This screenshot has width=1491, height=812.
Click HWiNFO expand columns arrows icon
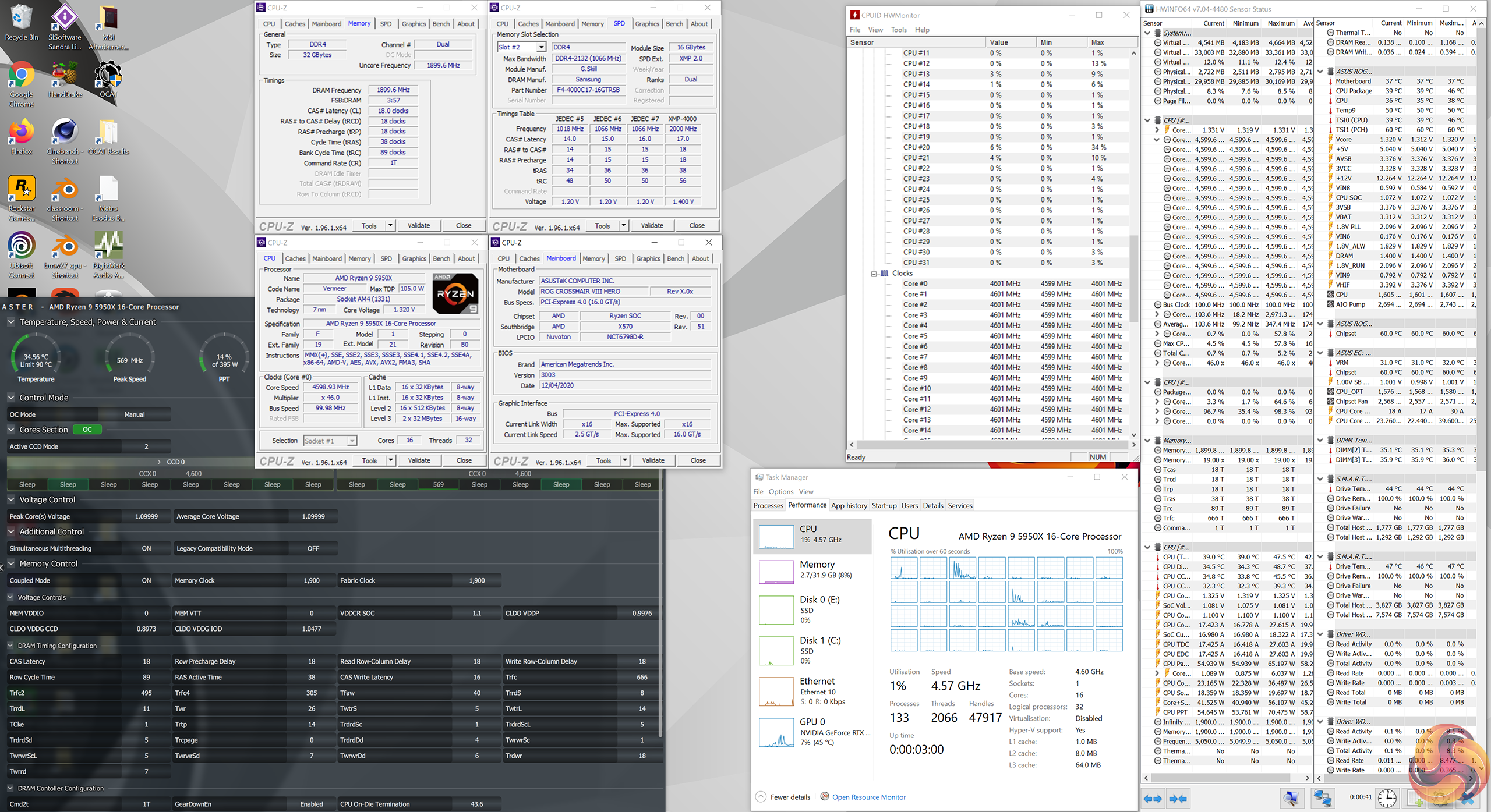tap(1153, 799)
